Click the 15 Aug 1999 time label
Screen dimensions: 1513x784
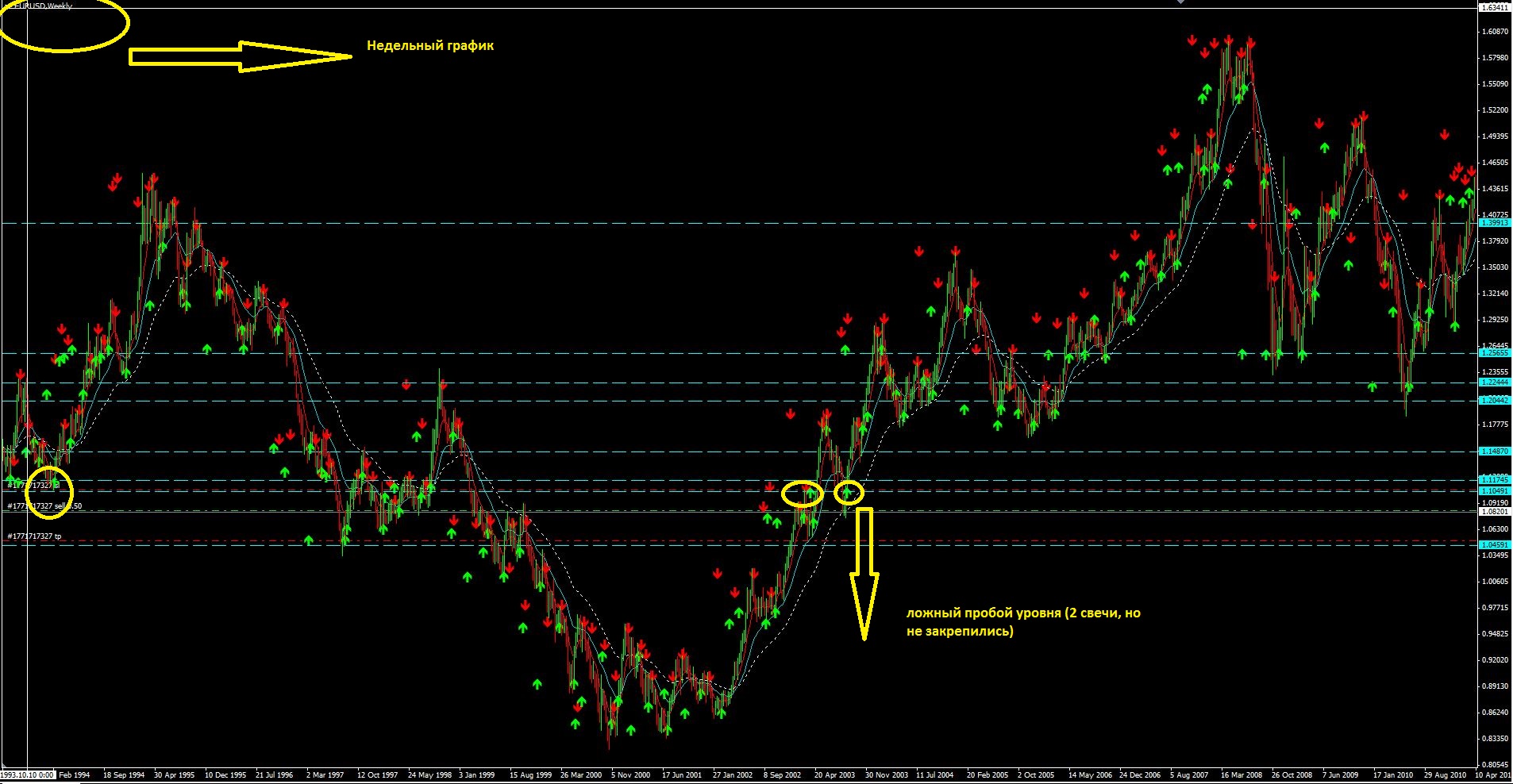pyautogui.click(x=530, y=775)
